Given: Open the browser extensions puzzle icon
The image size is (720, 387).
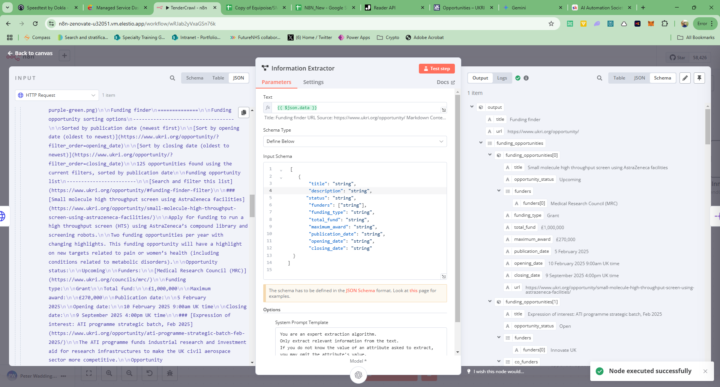Looking at the screenshot, I should point(664,23).
